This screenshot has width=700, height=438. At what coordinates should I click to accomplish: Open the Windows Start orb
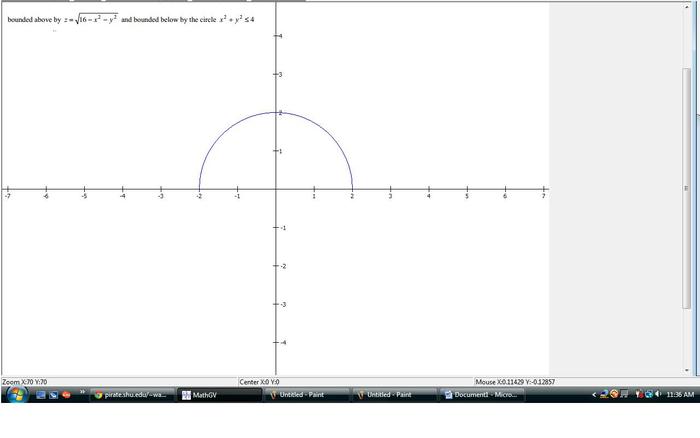(x=17, y=394)
